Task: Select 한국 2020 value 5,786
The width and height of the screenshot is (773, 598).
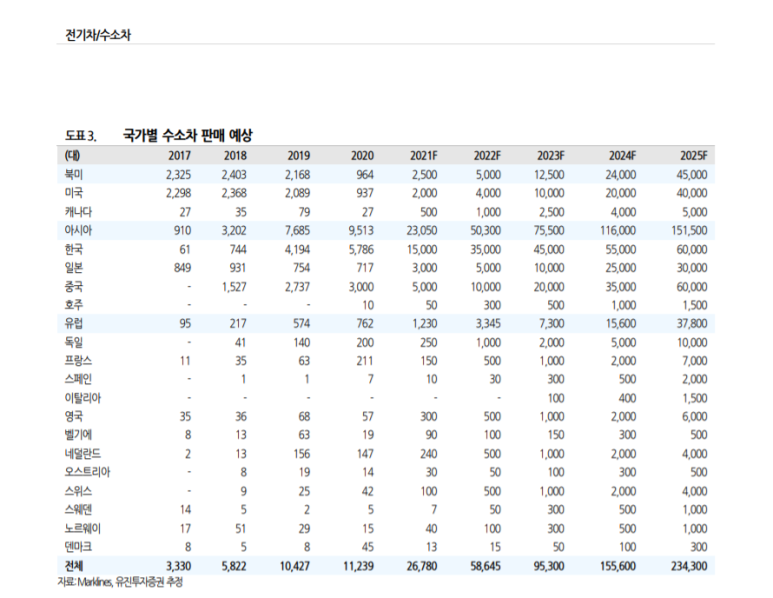Action: 361,249
